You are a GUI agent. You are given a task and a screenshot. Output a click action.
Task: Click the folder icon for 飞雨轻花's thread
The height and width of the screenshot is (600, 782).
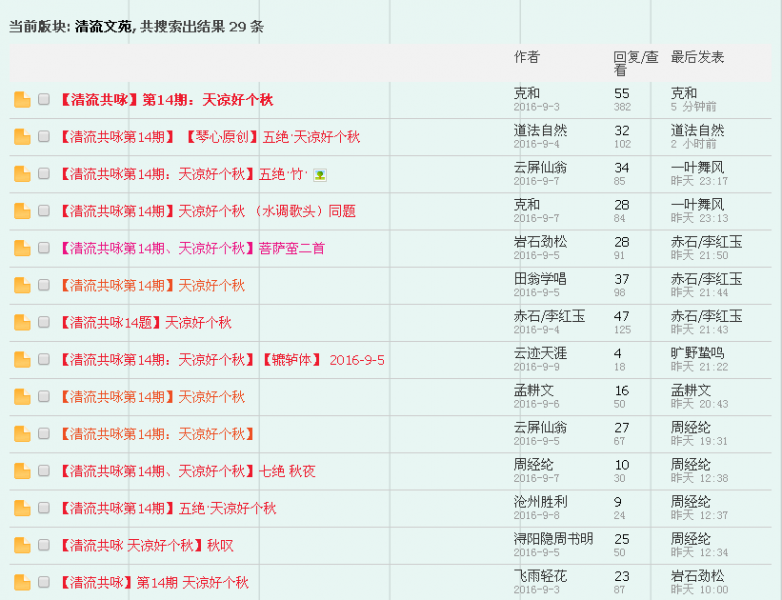click(22, 582)
